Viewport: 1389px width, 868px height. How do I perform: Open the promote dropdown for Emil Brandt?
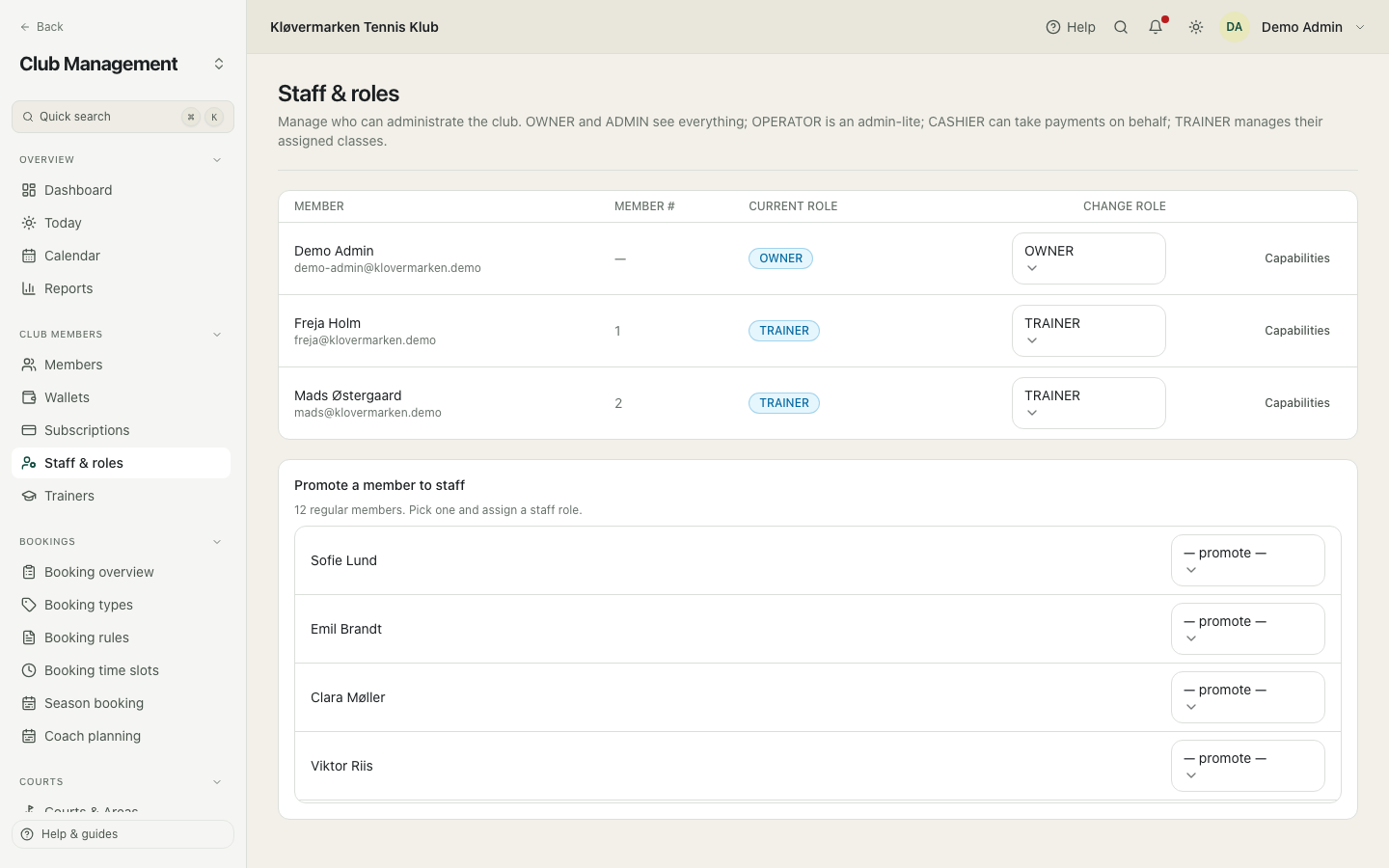click(x=1248, y=629)
